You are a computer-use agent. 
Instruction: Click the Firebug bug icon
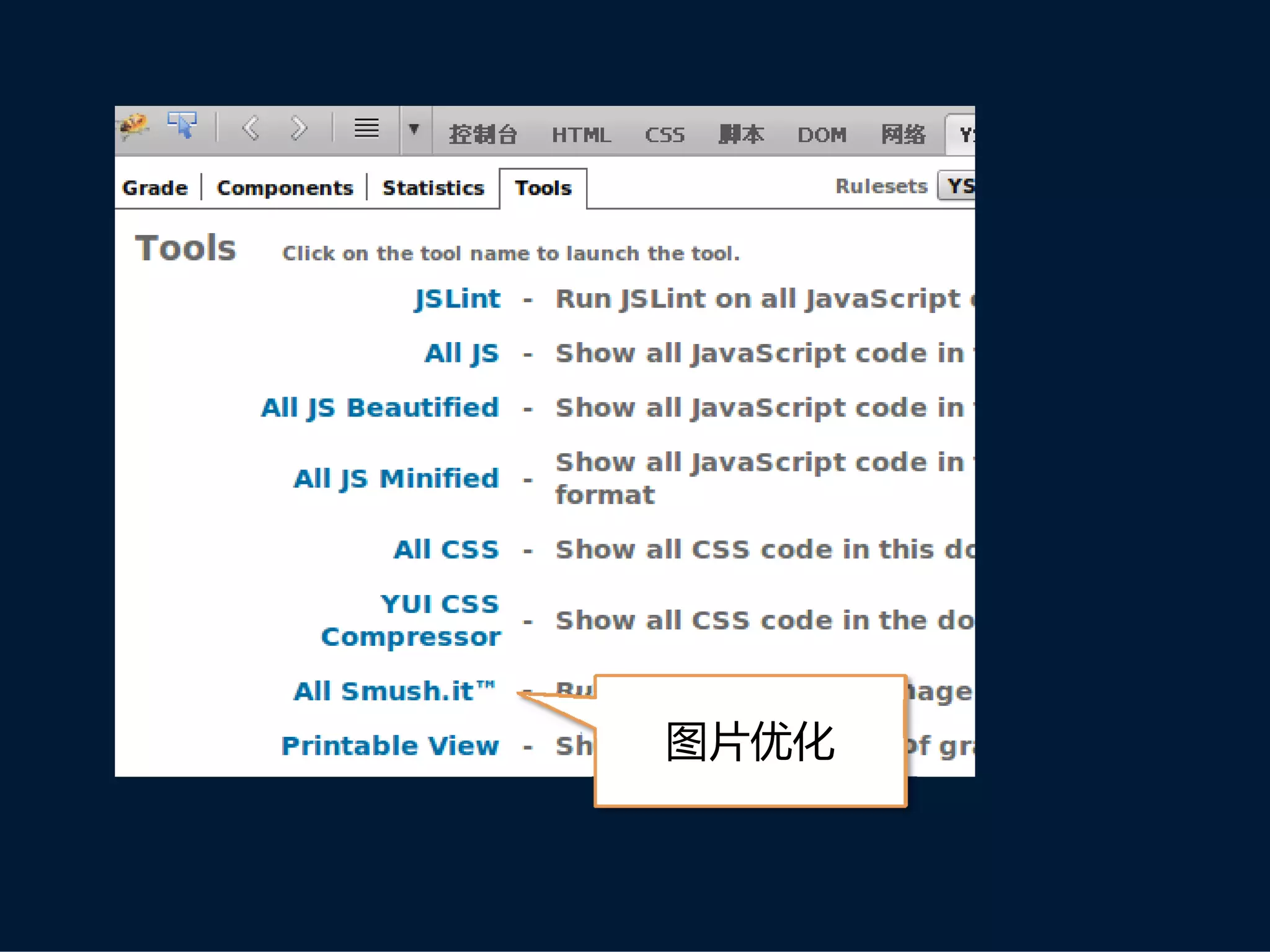[x=134, y=126]
